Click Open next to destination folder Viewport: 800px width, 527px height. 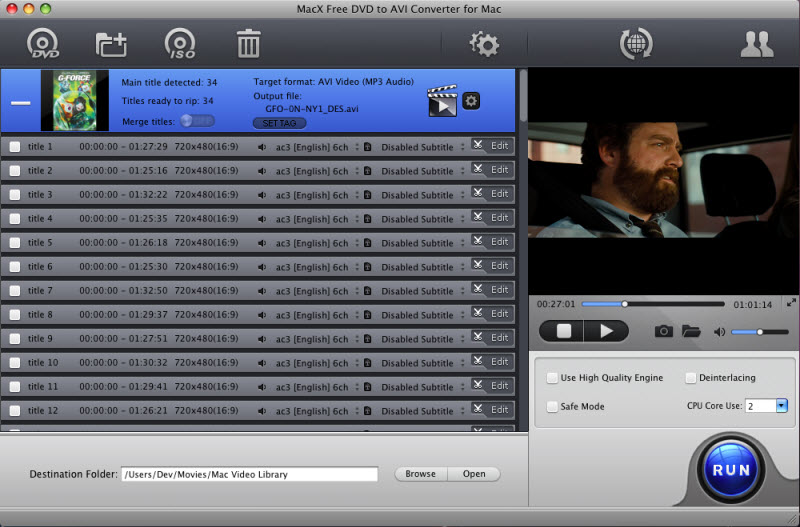[474, 474]
